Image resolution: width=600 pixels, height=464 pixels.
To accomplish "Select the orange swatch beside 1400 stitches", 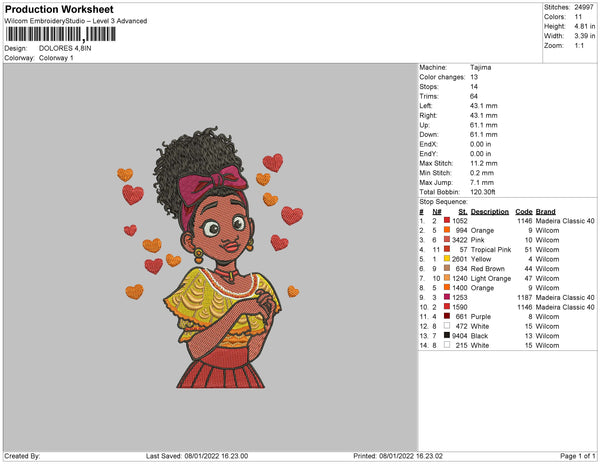I will 447,287.
